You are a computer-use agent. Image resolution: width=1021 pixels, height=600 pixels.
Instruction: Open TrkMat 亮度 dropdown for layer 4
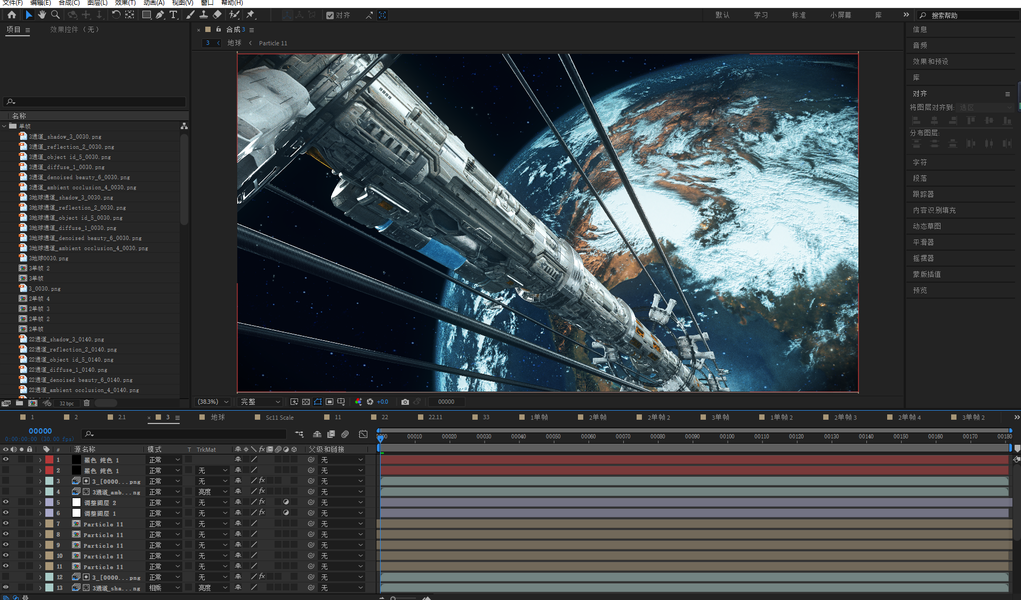tap(213, 492)
